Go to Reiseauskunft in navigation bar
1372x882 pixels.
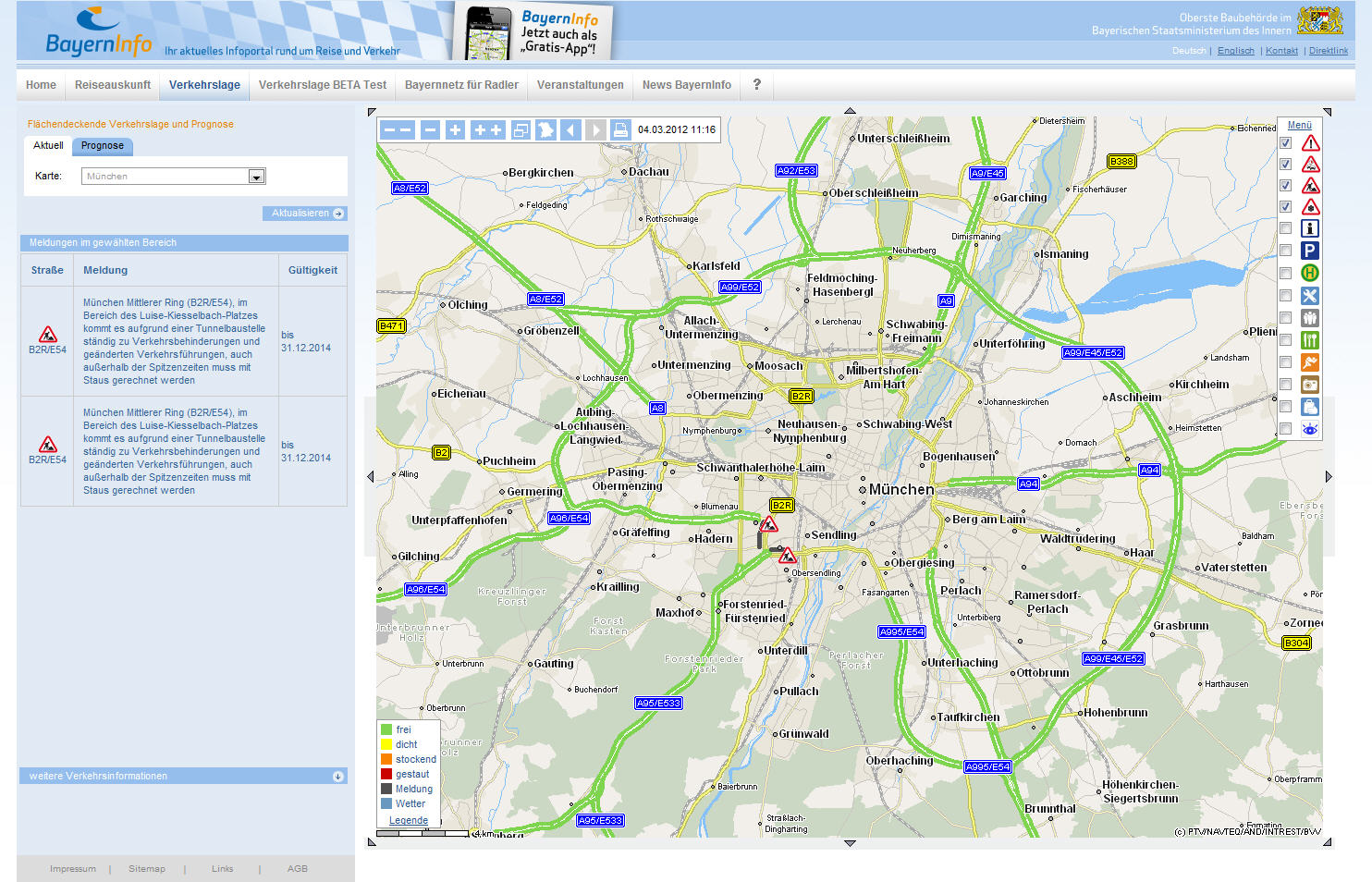113,85
